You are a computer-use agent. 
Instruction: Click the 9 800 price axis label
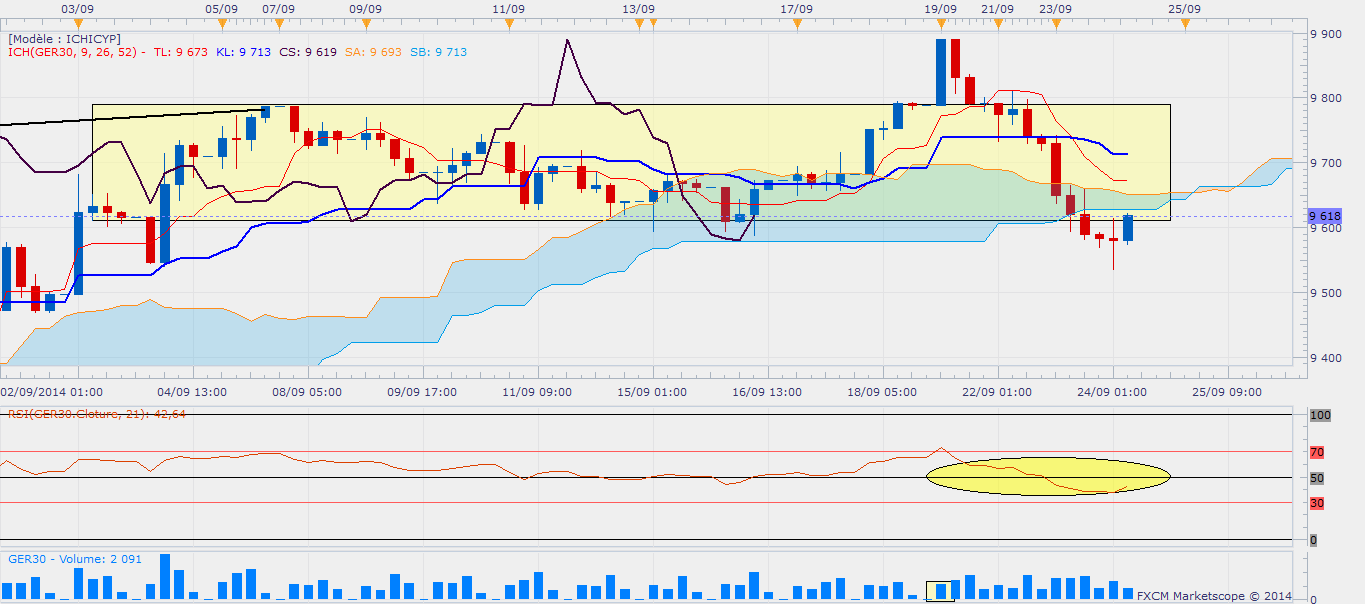1326,98
